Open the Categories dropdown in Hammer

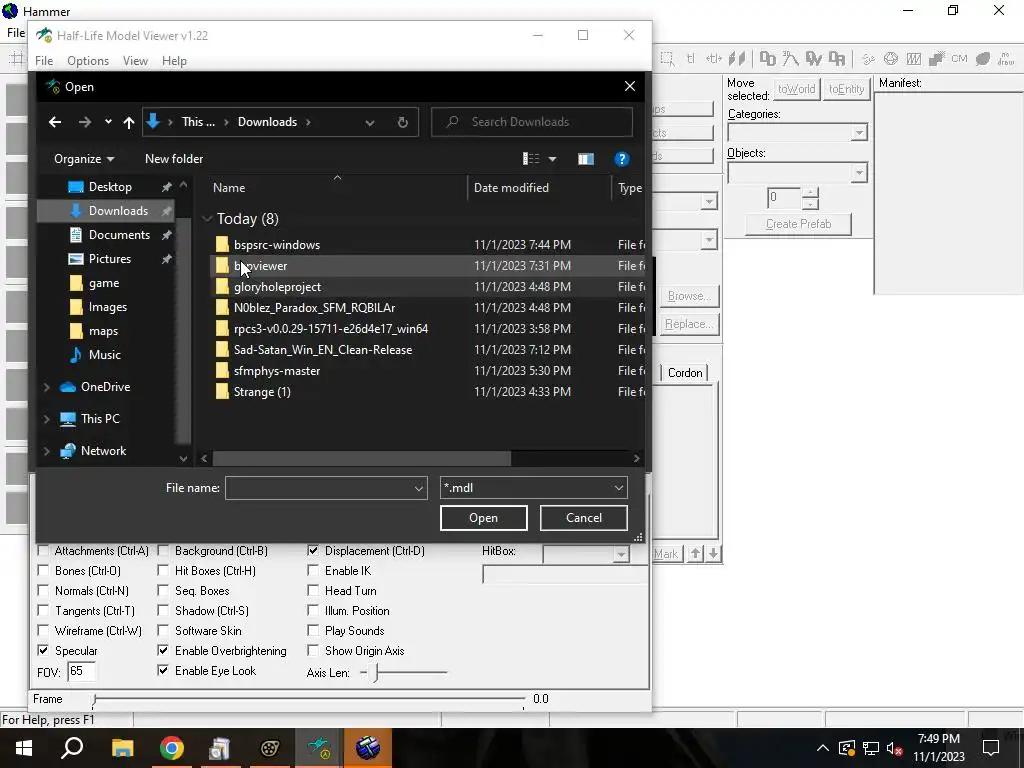tap(859, 133)
